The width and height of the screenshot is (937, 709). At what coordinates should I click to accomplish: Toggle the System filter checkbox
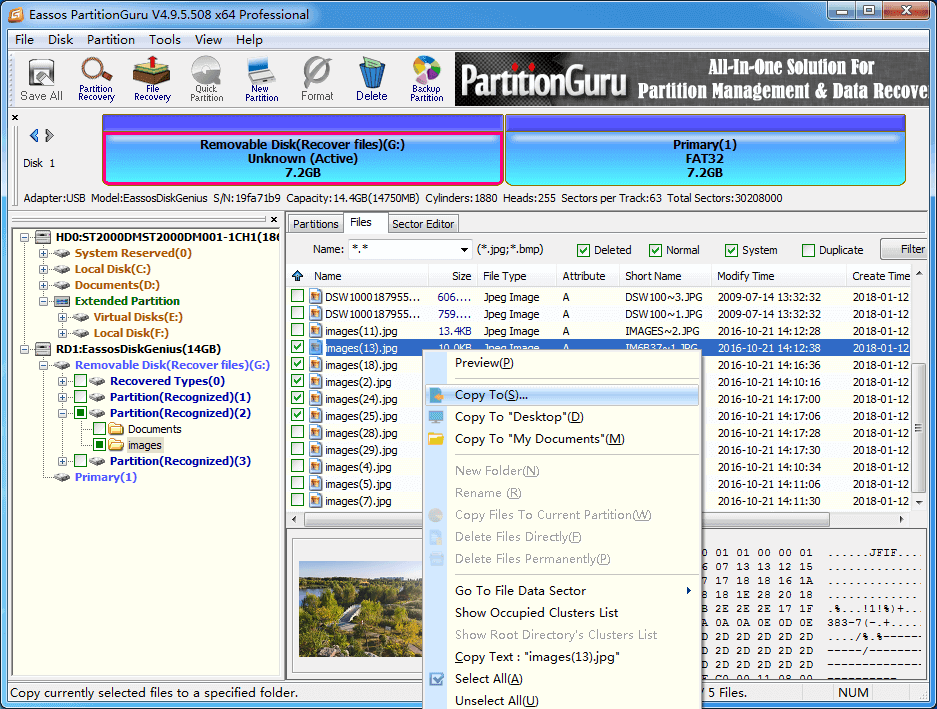(731, 250)
